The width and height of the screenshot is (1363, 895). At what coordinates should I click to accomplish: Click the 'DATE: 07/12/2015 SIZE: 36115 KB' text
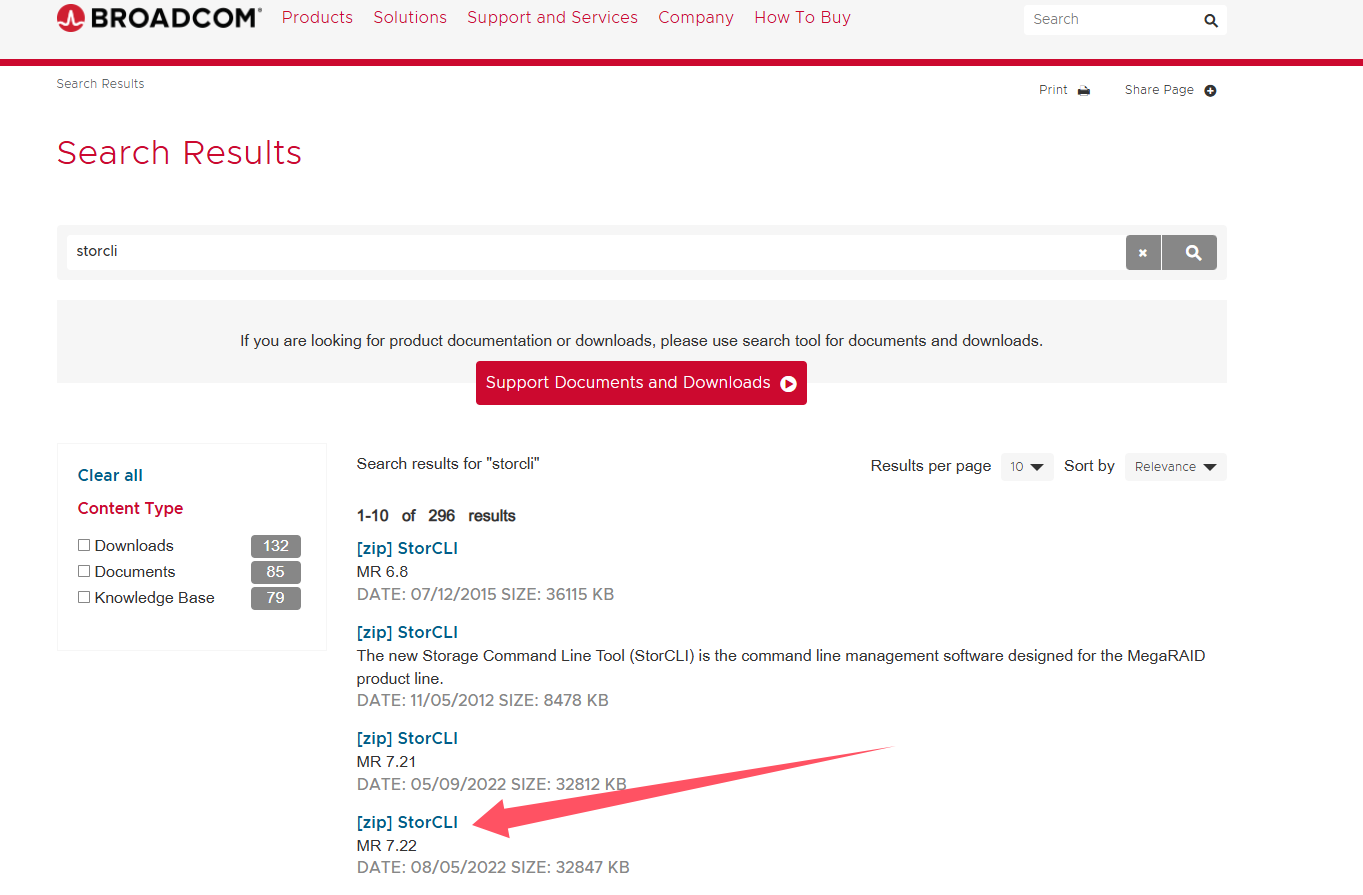[485, 594]
